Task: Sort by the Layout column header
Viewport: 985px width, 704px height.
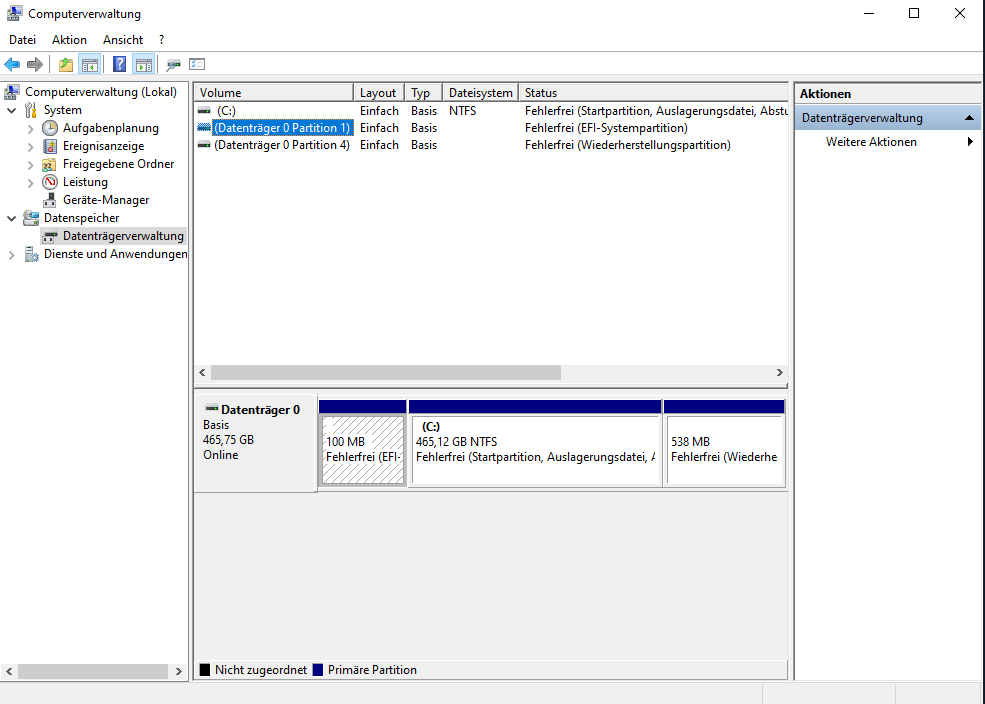Action: click(379, 92)
